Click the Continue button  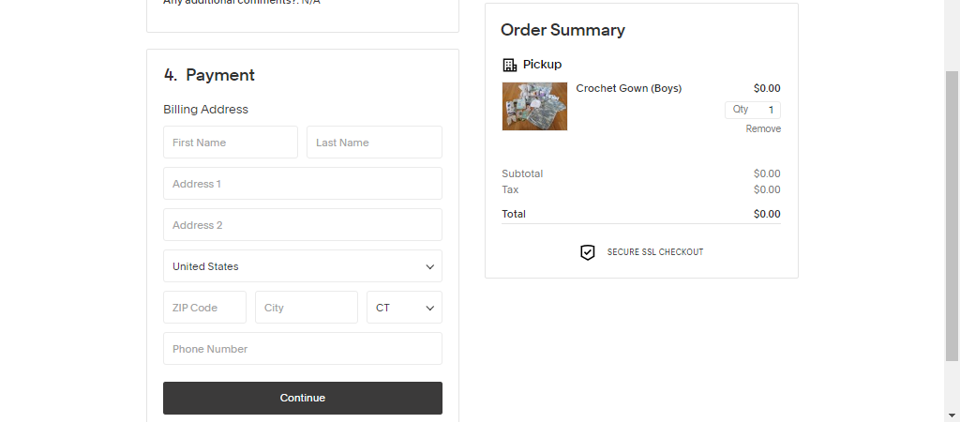click(x=302, y=398)
